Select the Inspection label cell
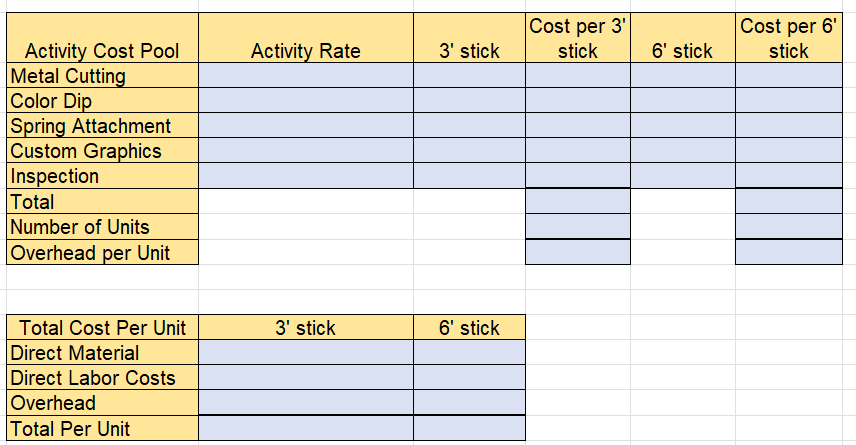Image resolution: width=856 pixels, height=445 pixels. point(102,176)
